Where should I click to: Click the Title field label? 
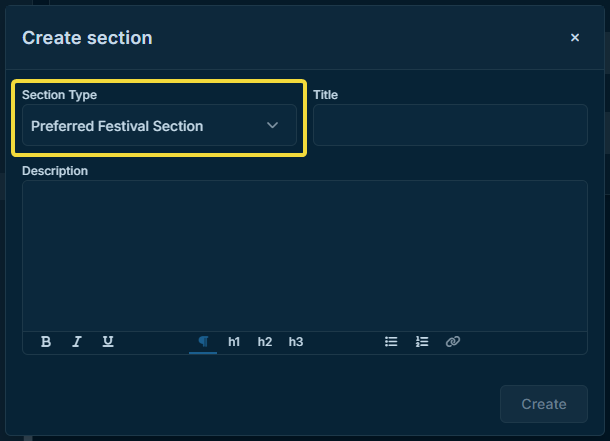point(326,95)
